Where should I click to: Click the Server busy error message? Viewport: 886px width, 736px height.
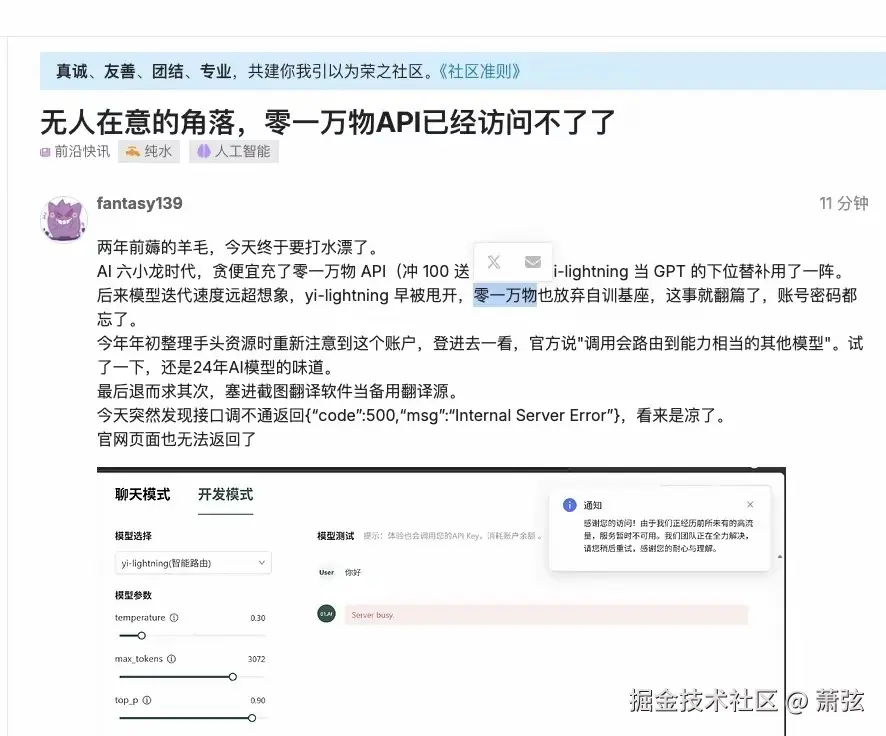click(546, 615)
